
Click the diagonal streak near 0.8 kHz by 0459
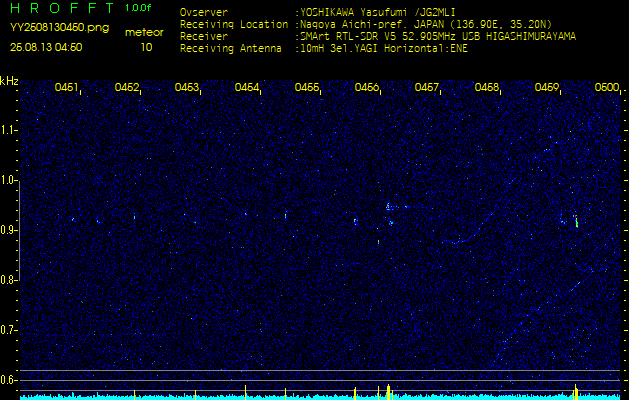point(575,287)
